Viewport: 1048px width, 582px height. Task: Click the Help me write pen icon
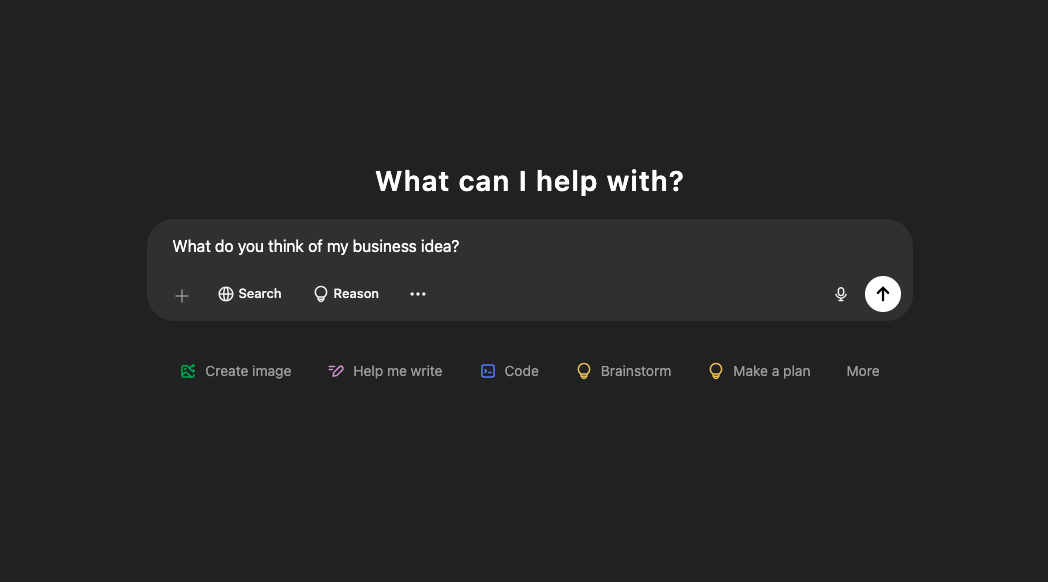pos(335,370)
